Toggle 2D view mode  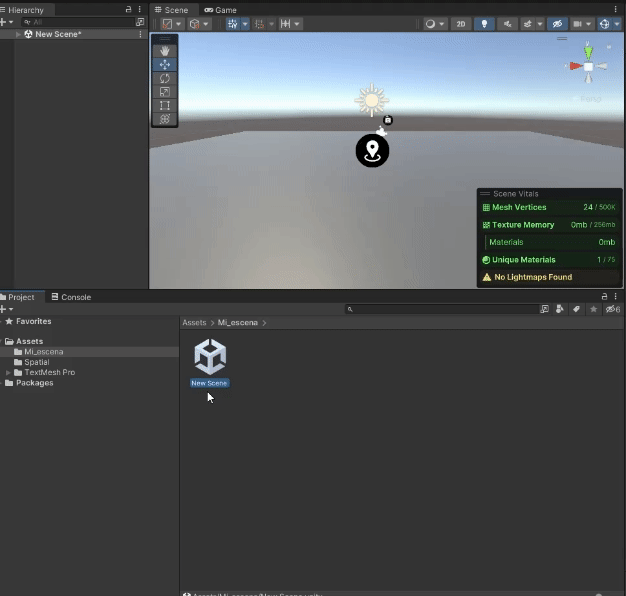461,24
